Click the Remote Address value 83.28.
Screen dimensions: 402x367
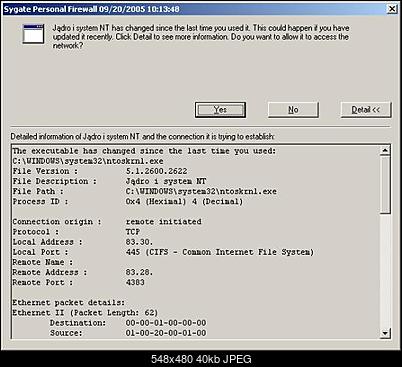[139, 272]
